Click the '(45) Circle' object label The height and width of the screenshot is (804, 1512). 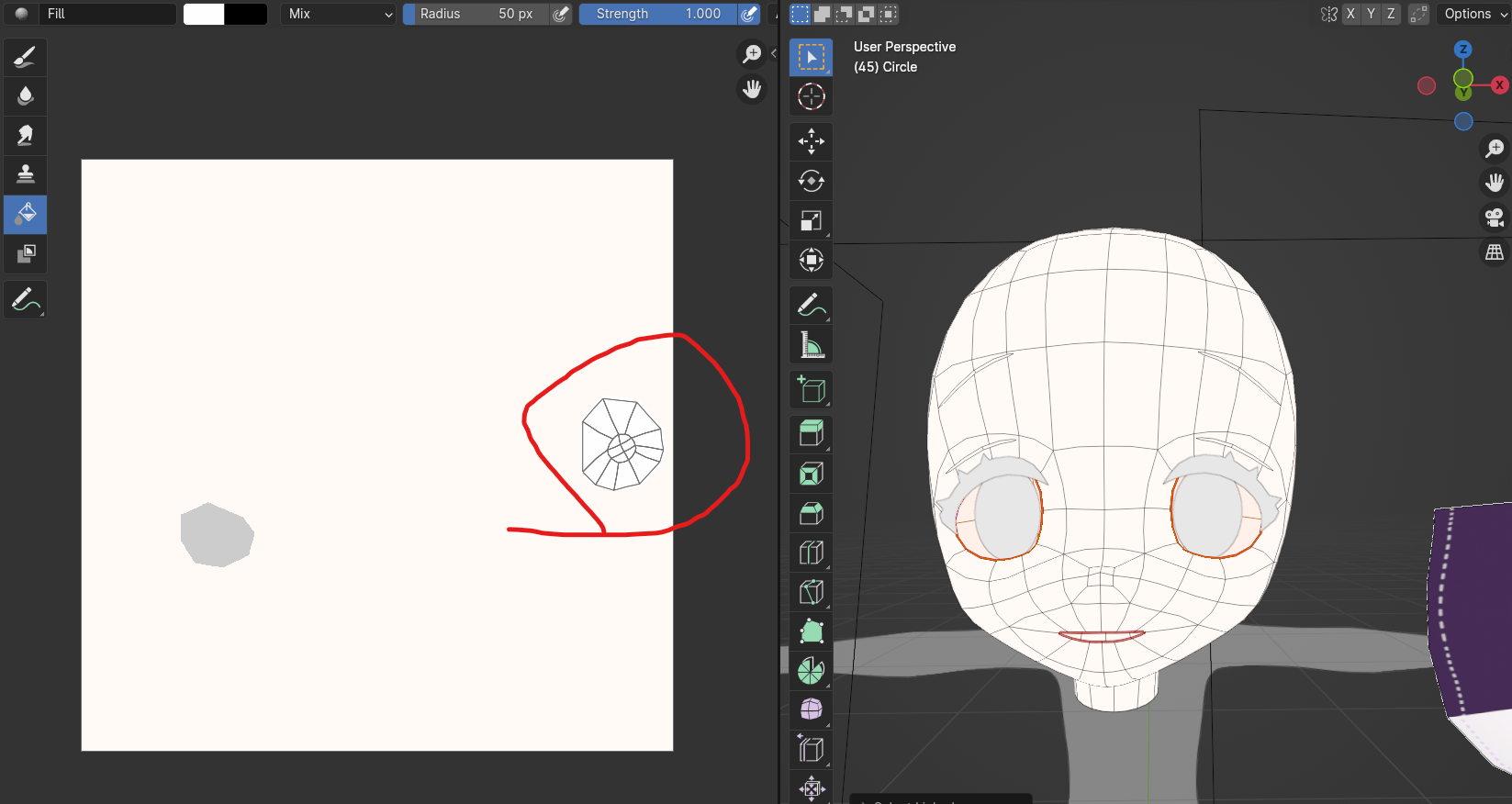coord(885,67)
